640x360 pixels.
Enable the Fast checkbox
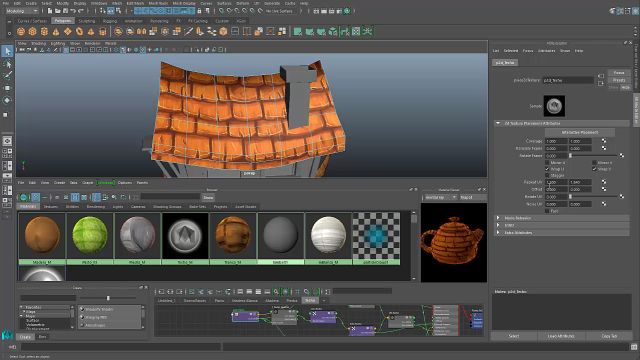[547, 211]
